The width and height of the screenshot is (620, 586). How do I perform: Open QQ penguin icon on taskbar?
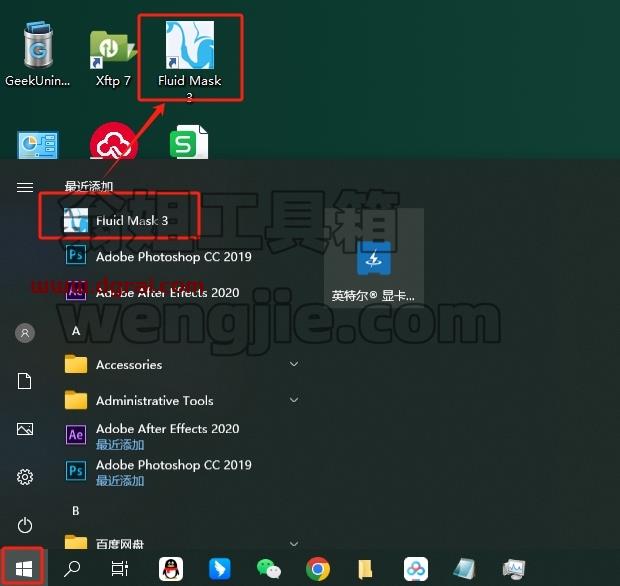pos(171,569)
